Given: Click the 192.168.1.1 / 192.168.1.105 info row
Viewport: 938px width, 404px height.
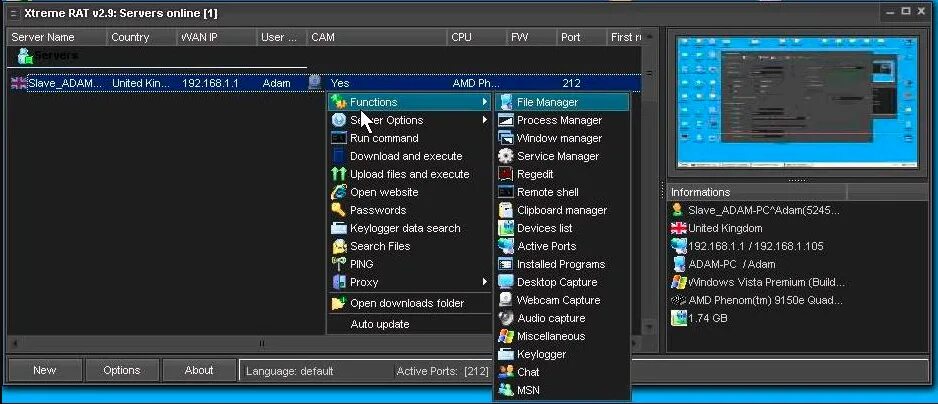Looking at the screenshot, I should tap(756, 246).
